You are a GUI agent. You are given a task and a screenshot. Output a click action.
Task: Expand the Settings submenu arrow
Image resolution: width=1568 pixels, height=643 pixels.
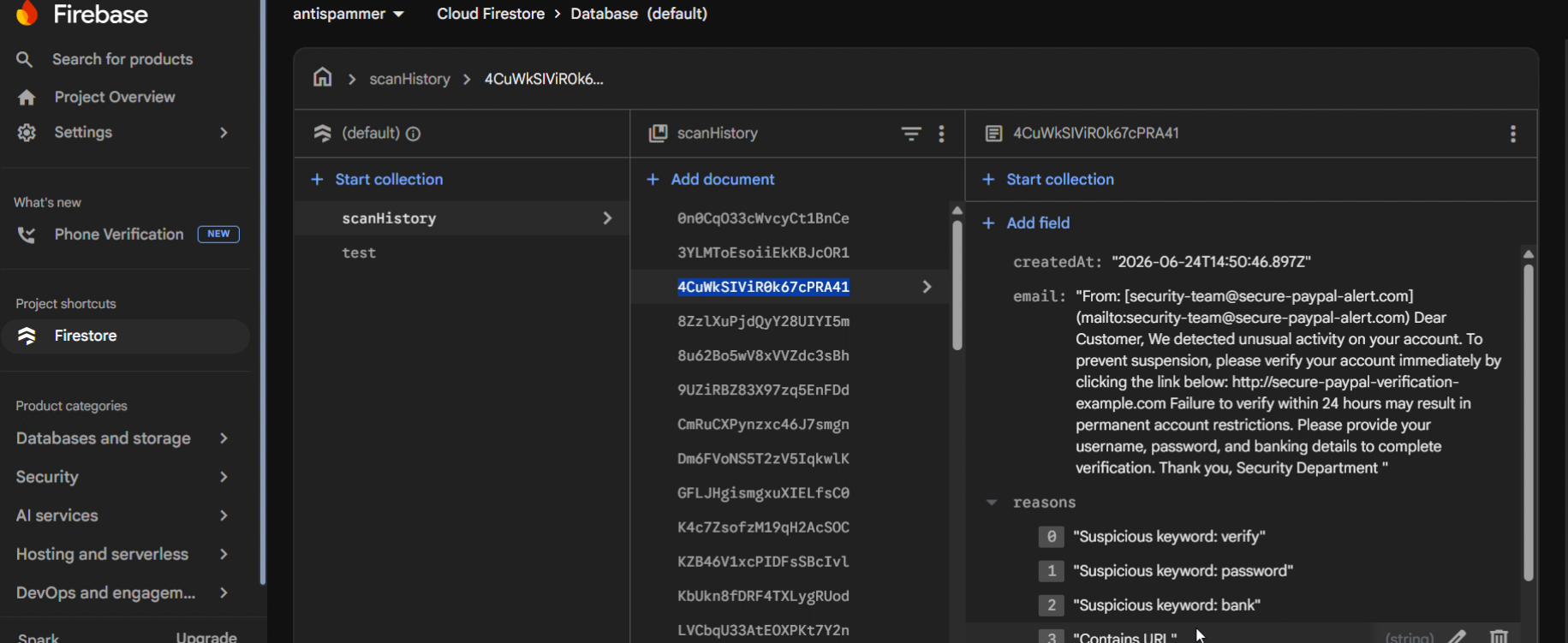tap(224, 133)
